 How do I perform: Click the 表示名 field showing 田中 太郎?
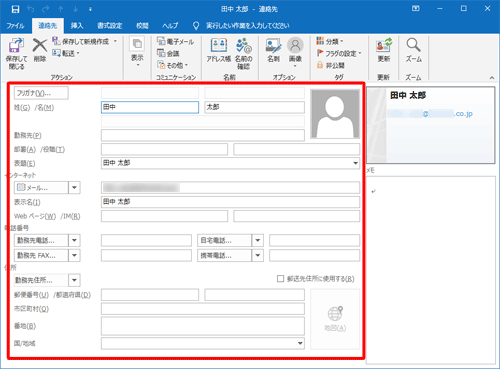230,202
